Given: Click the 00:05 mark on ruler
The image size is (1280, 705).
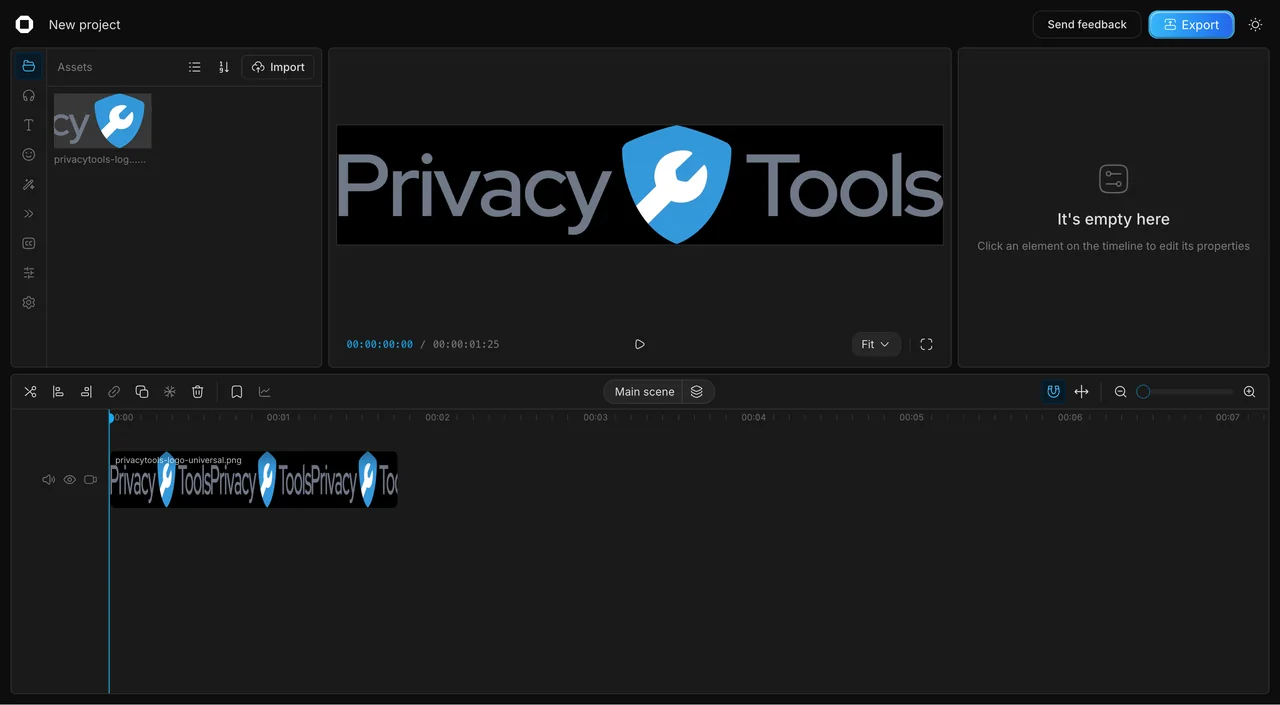Looking at the screenshot, I should [912, 418].
